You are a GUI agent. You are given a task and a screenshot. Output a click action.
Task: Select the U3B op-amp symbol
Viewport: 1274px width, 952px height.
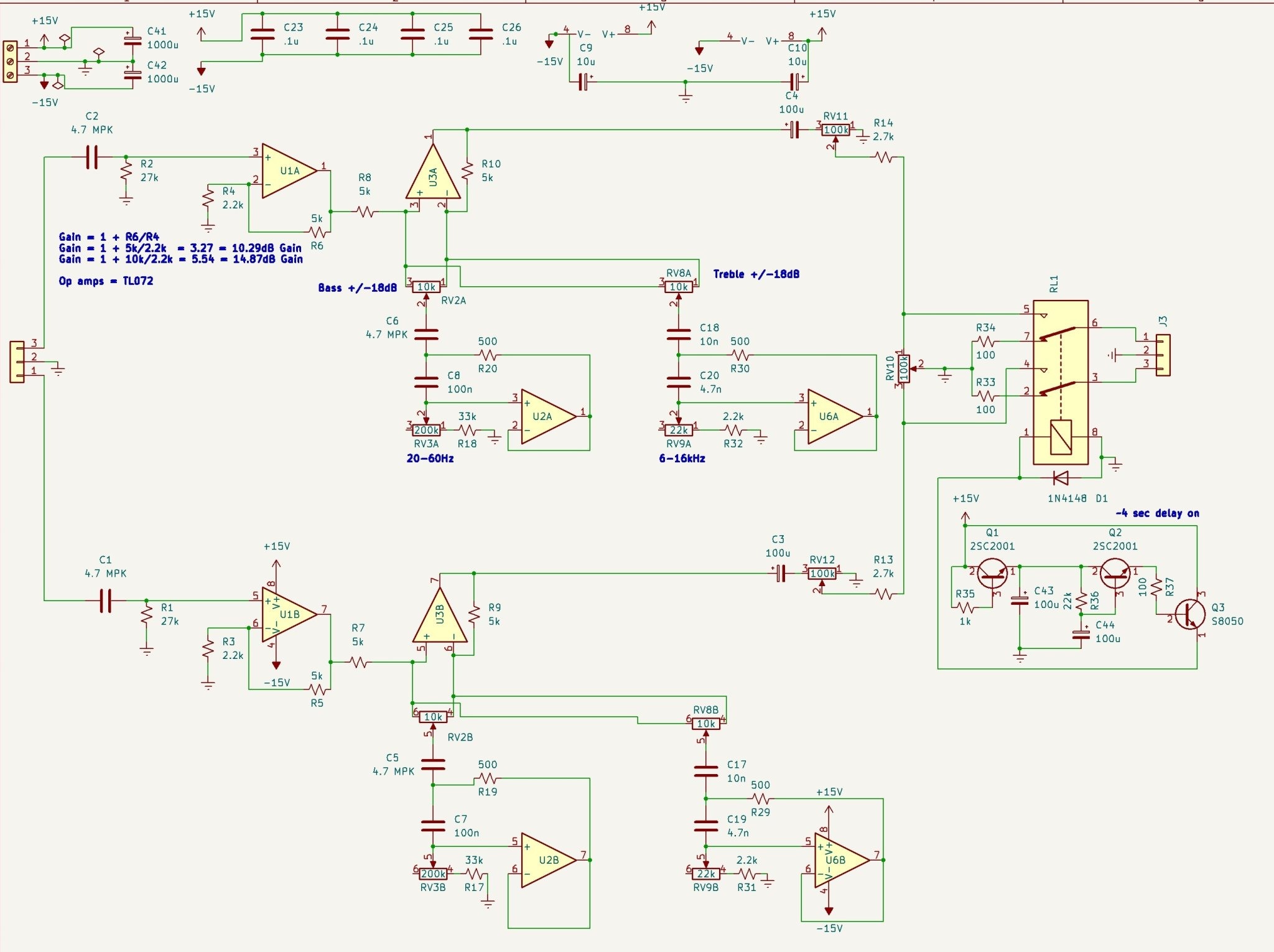tap(440, 615)
